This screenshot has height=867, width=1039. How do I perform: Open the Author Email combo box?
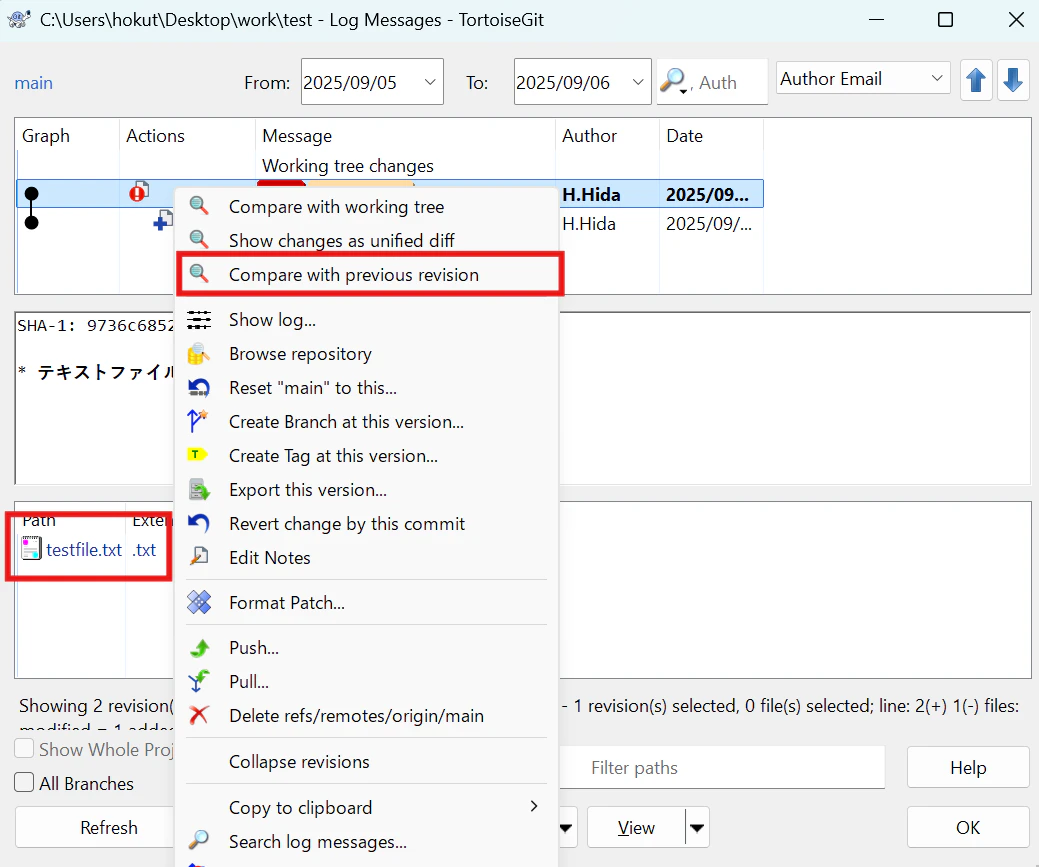pos(863,78)
